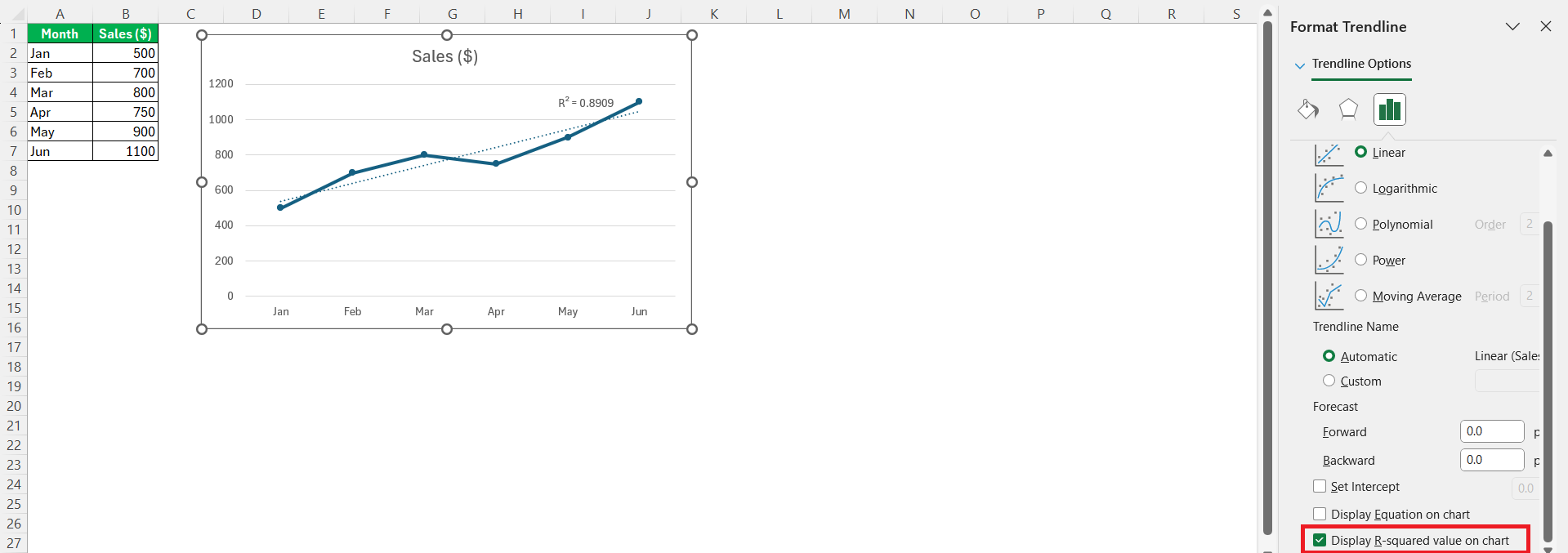Screen dimensions: 1568x553
Task: Click the Format Trendline pane scrollbar thumb
Action: [1548, 381]
